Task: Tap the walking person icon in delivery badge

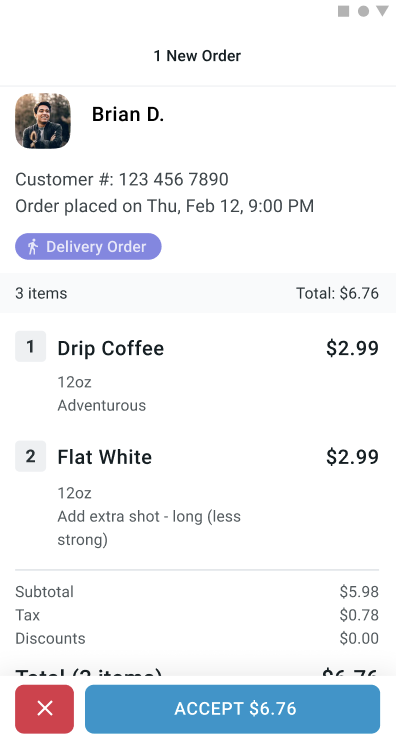Action: [33, 246]
